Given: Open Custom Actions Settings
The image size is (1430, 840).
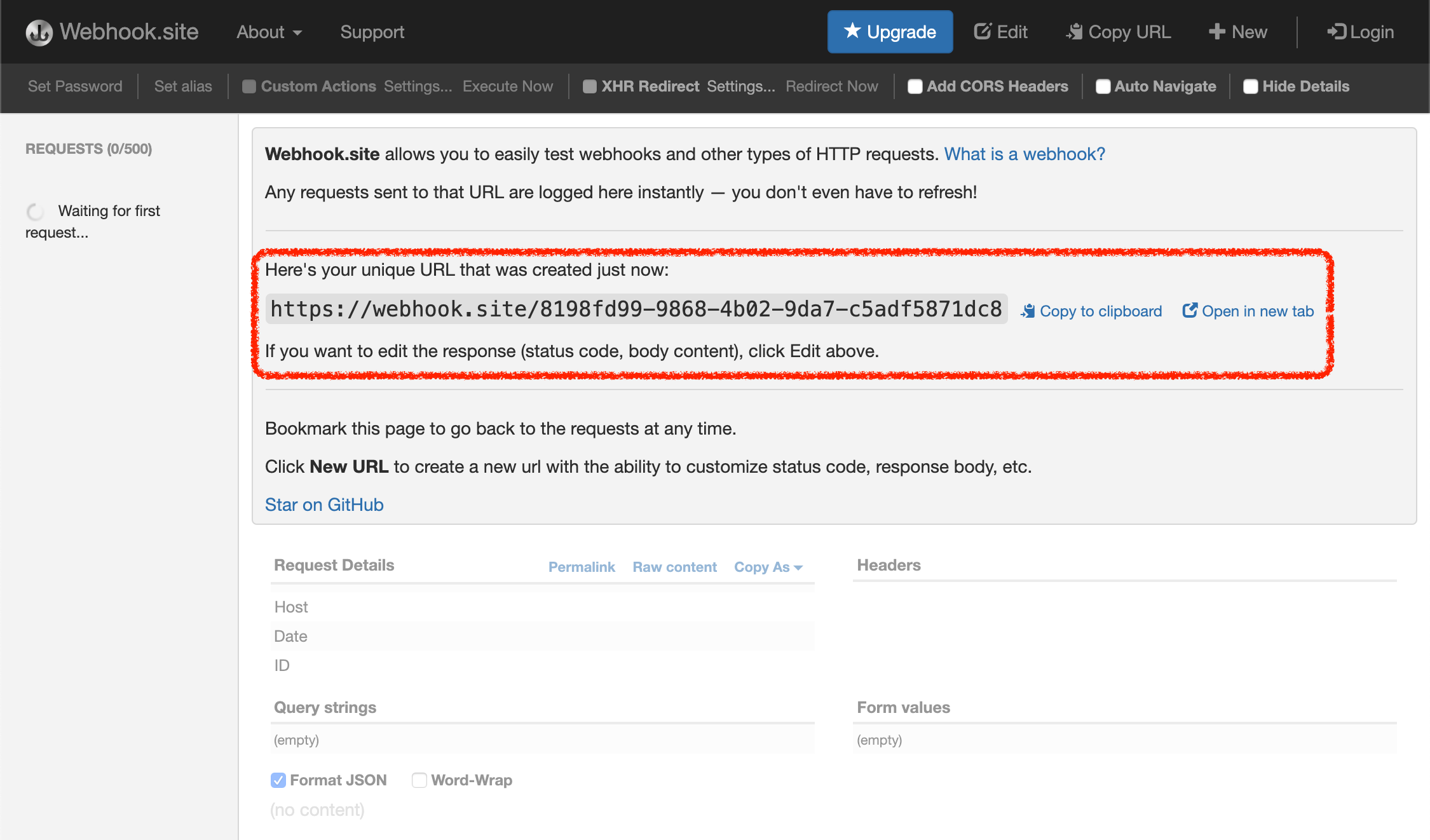Looking at the screenshot, I should click(x=418, y=86).
